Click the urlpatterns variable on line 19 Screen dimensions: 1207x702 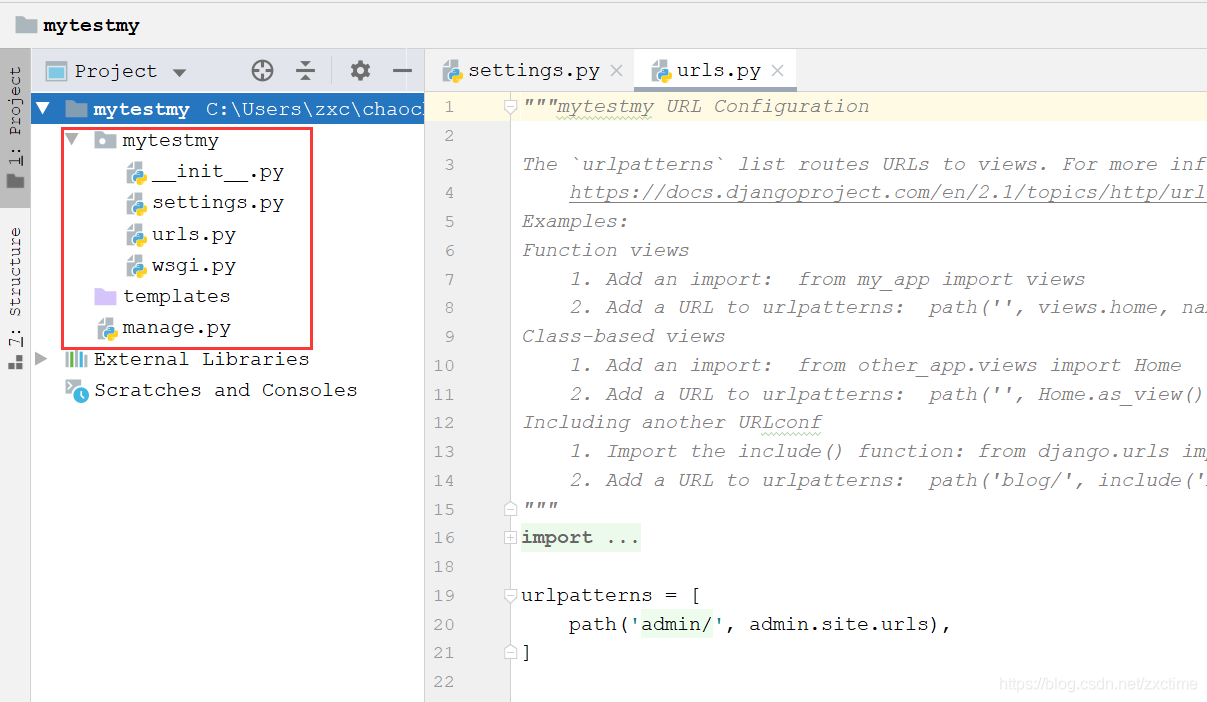586,595
